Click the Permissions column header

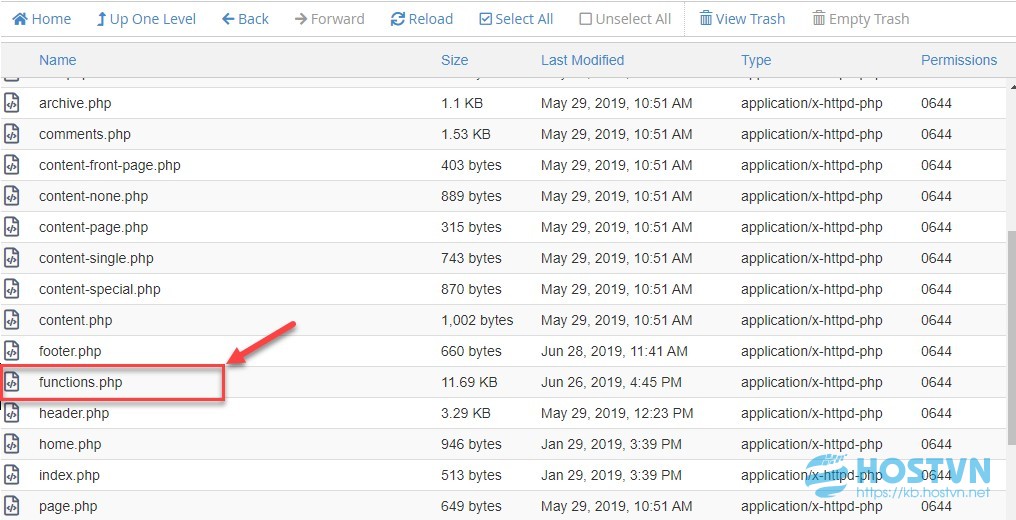[x=959, y=60]
